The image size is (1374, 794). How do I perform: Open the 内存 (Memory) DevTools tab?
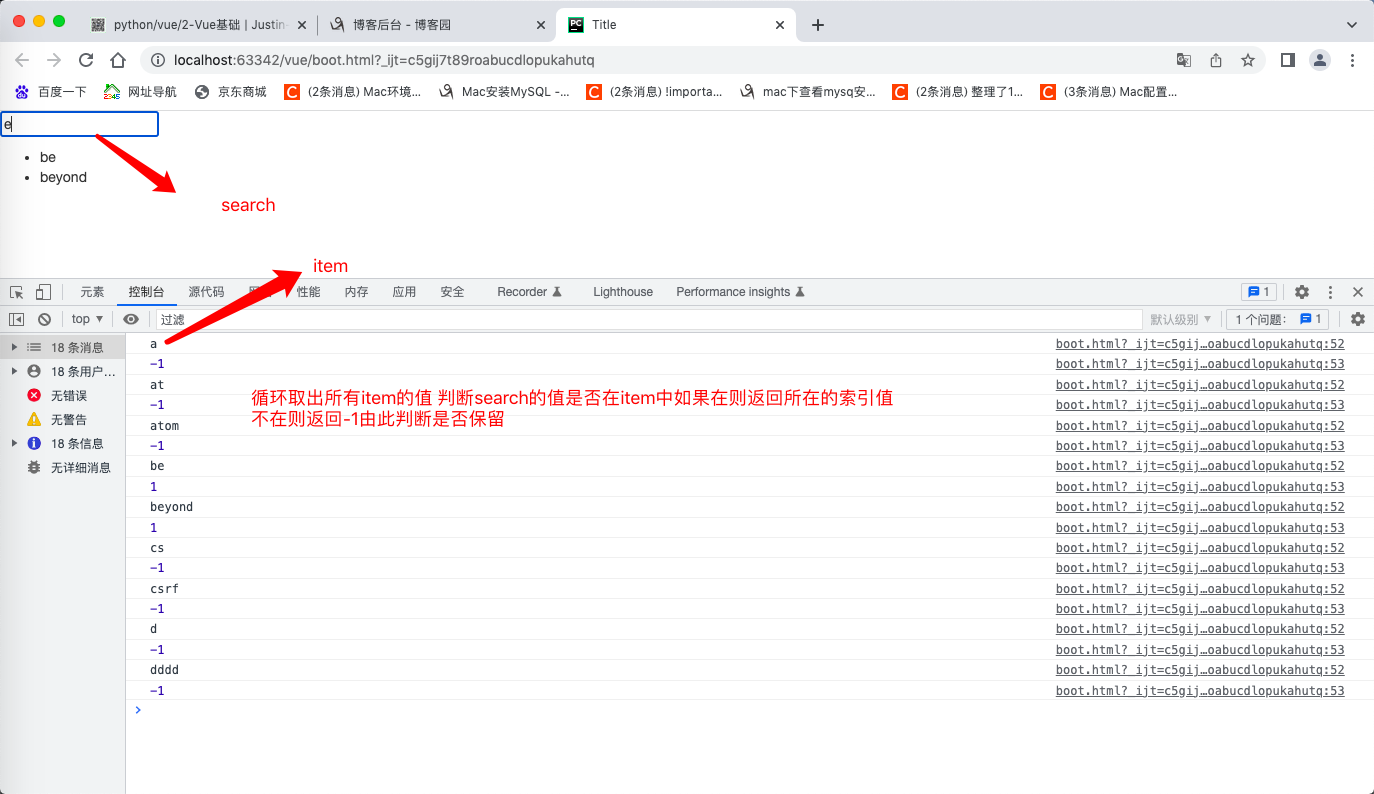coord(356,292)
